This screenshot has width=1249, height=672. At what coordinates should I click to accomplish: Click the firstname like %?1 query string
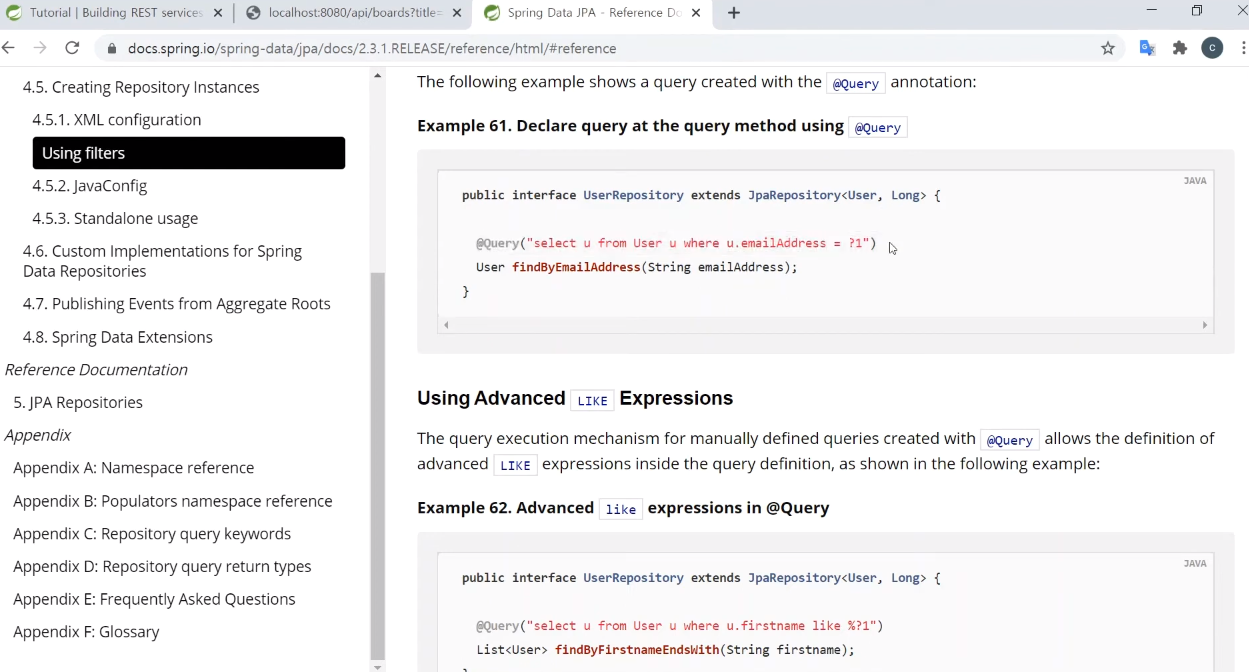point(701,626)
